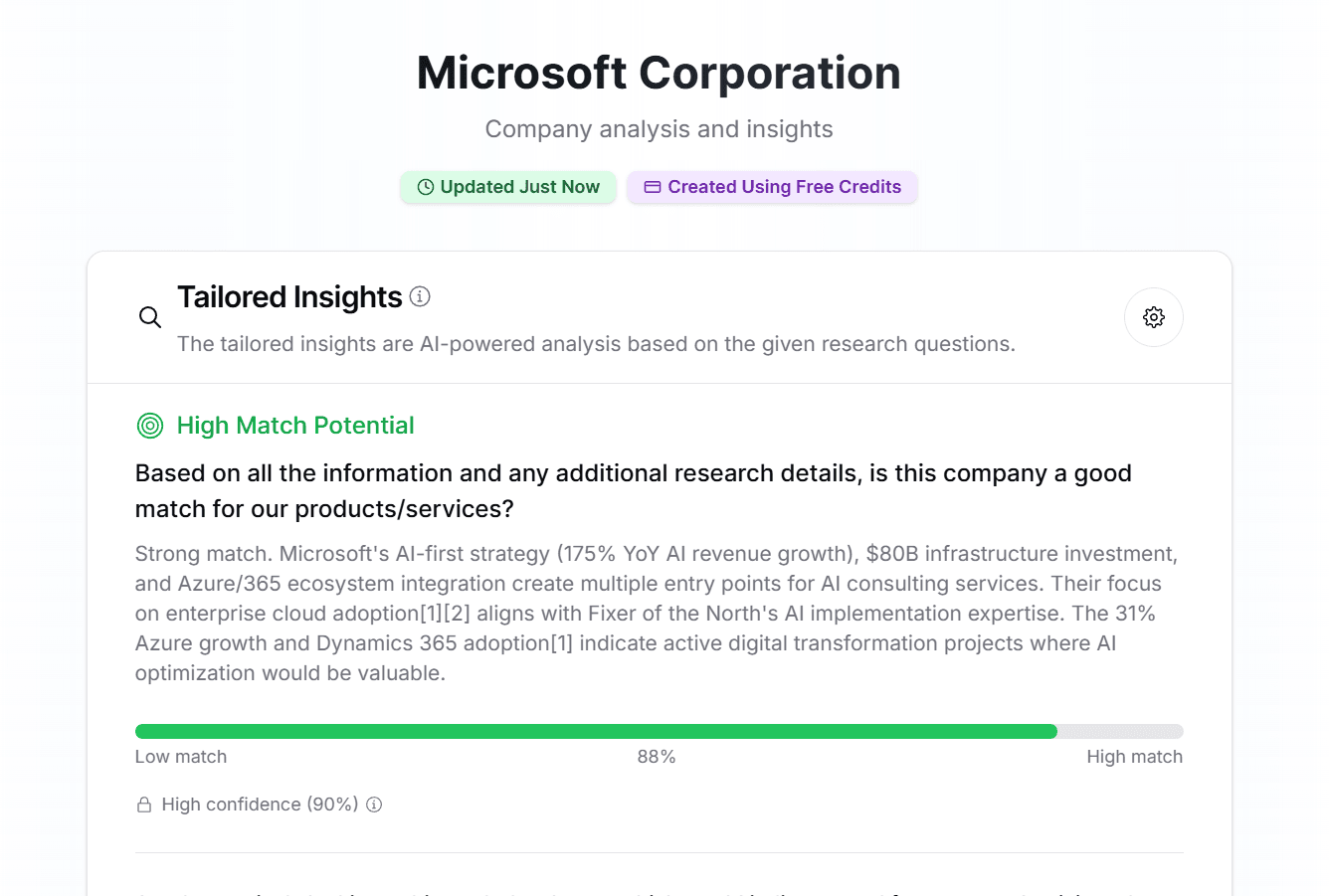
Task: Click the green match score progress bar
Action: [596, 732]
